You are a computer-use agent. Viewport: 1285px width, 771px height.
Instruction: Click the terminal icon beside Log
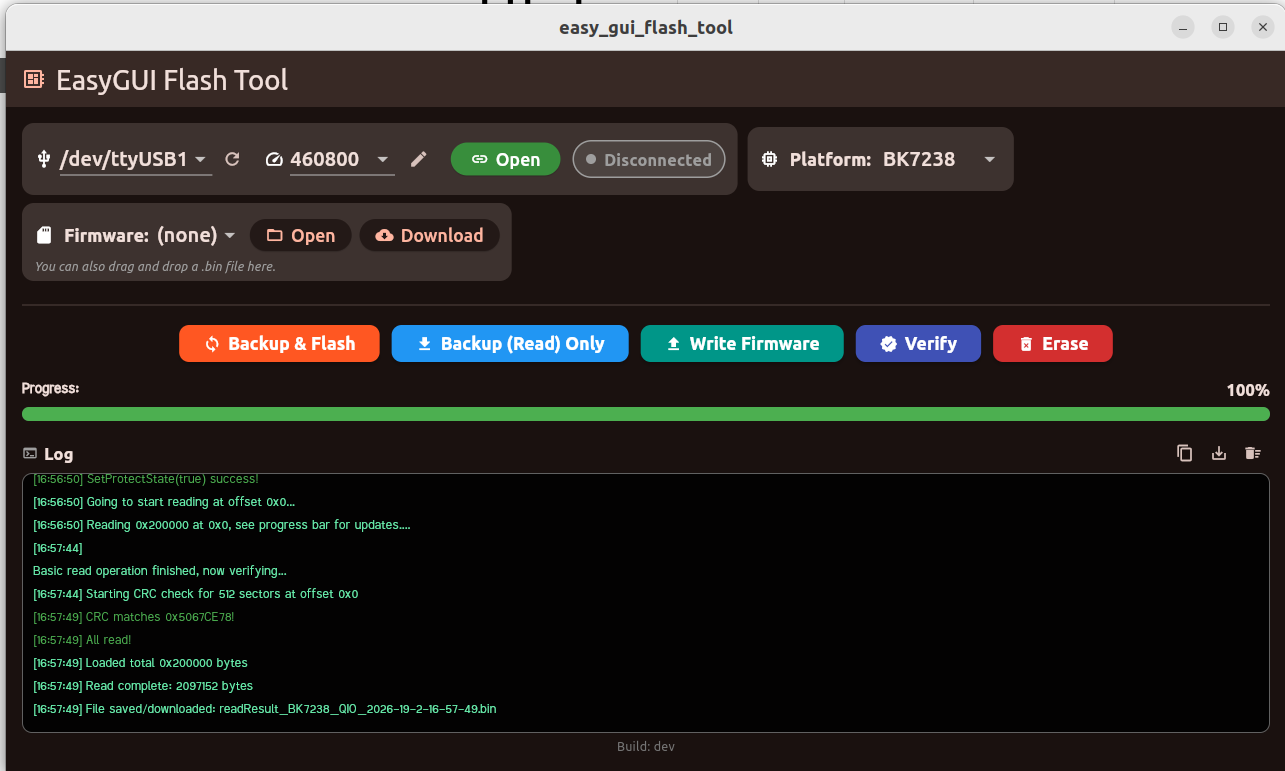click(30, 454)
